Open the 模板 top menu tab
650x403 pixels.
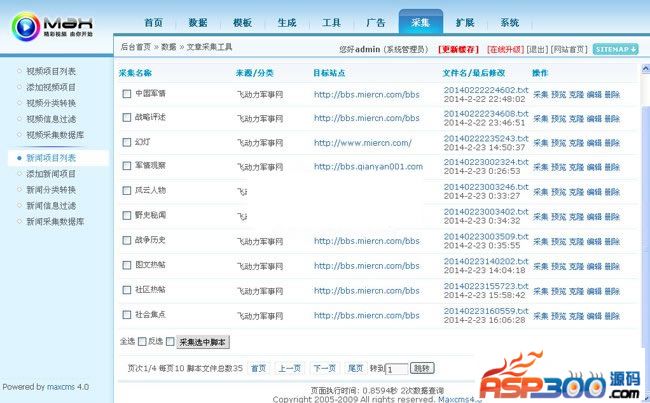tap(243, 22)
